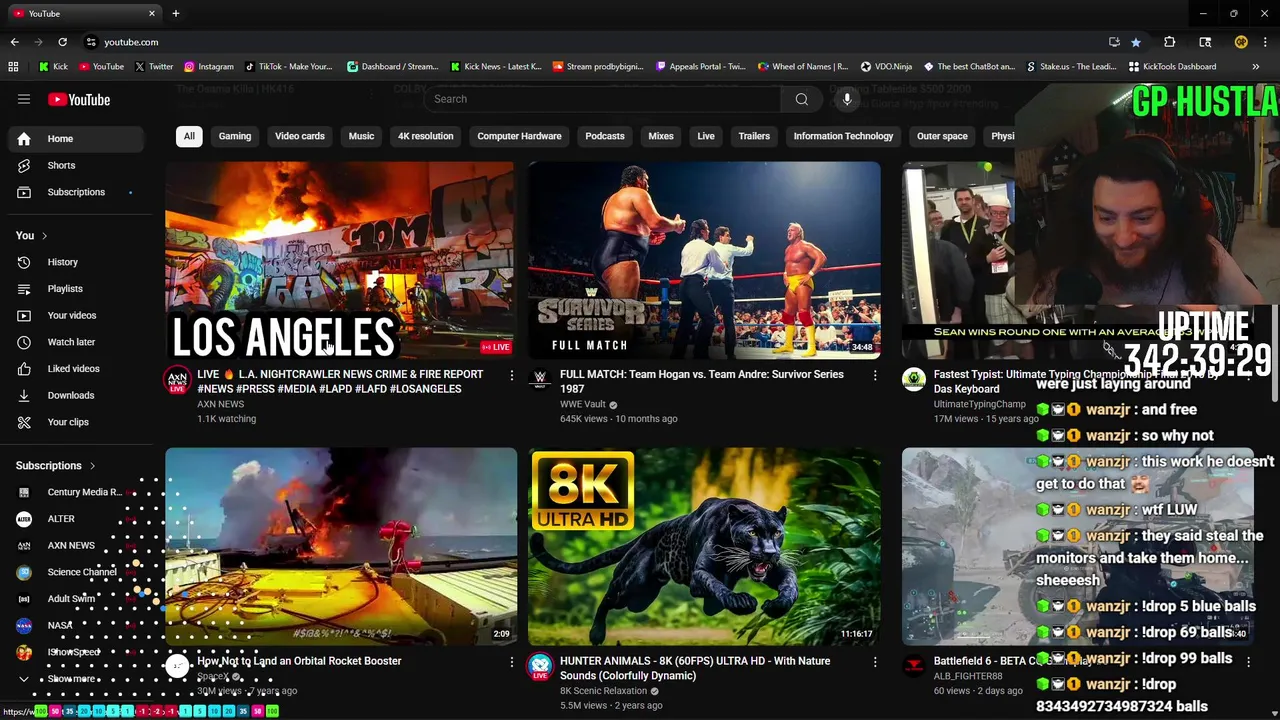Click the bookmark star in address bar
This screenshot has width=1280, height=720.
click(x=1136, y=42)
